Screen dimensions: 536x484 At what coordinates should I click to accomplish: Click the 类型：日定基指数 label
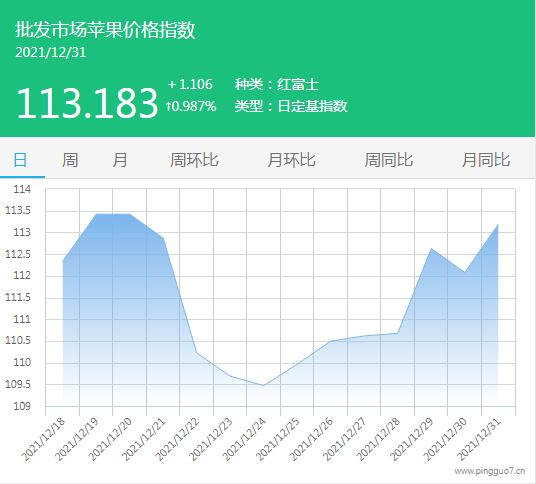(x=291, y=106)
